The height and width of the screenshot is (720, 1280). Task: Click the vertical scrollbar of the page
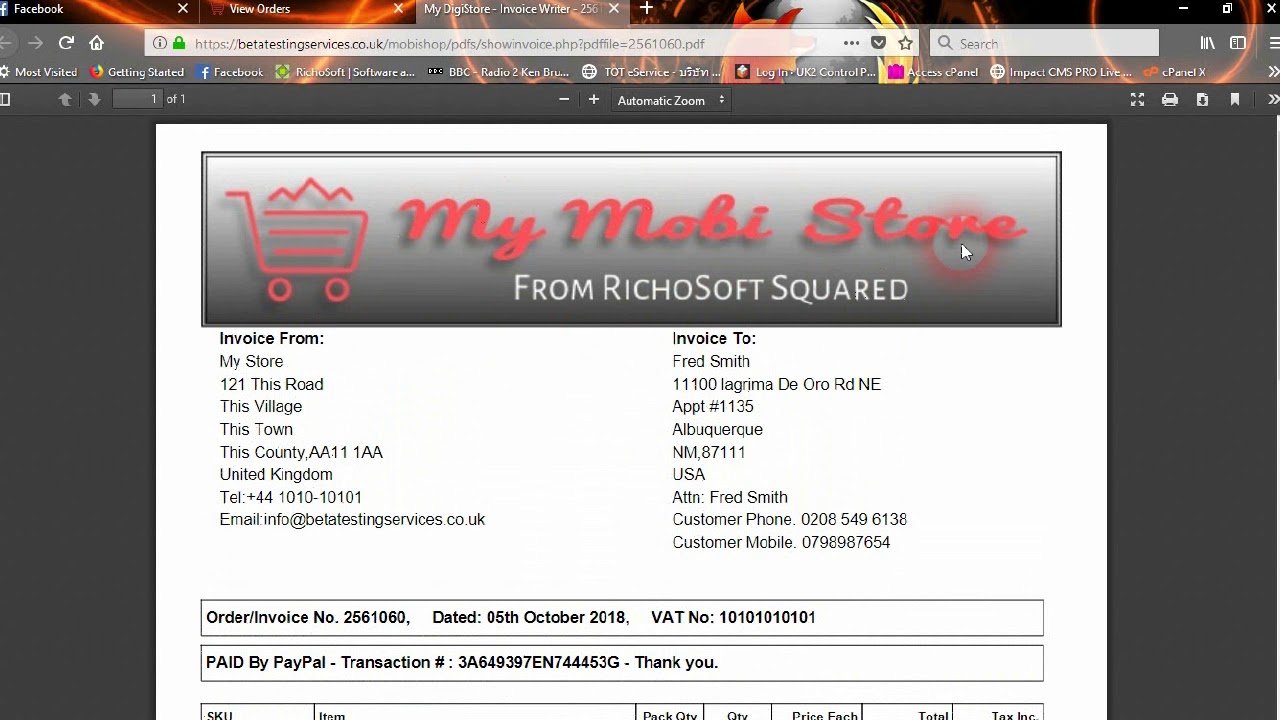1276,250
